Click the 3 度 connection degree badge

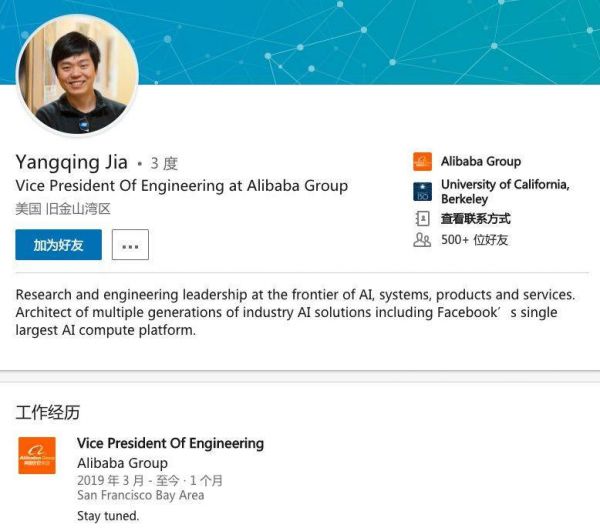click(x=164, y=163)
